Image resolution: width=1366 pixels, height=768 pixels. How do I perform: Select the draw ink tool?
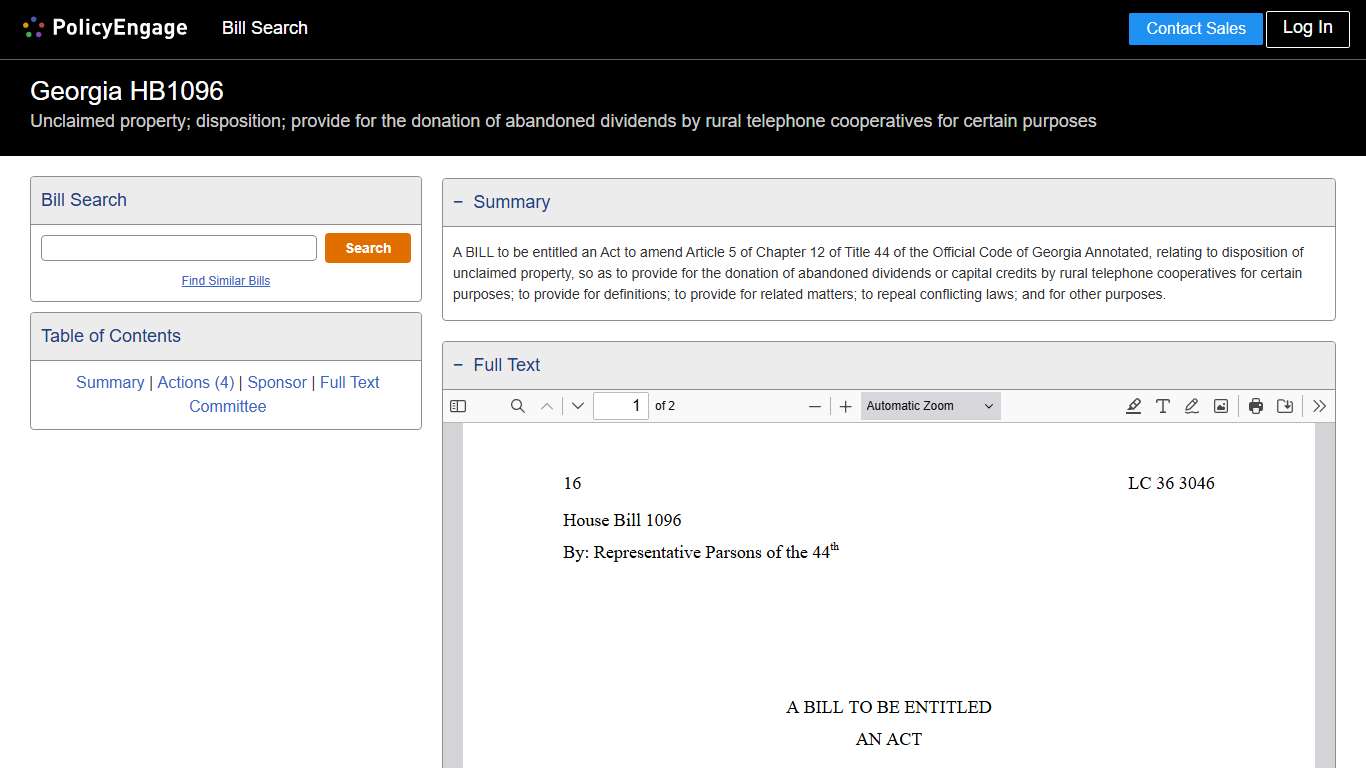coord(1191,406)
